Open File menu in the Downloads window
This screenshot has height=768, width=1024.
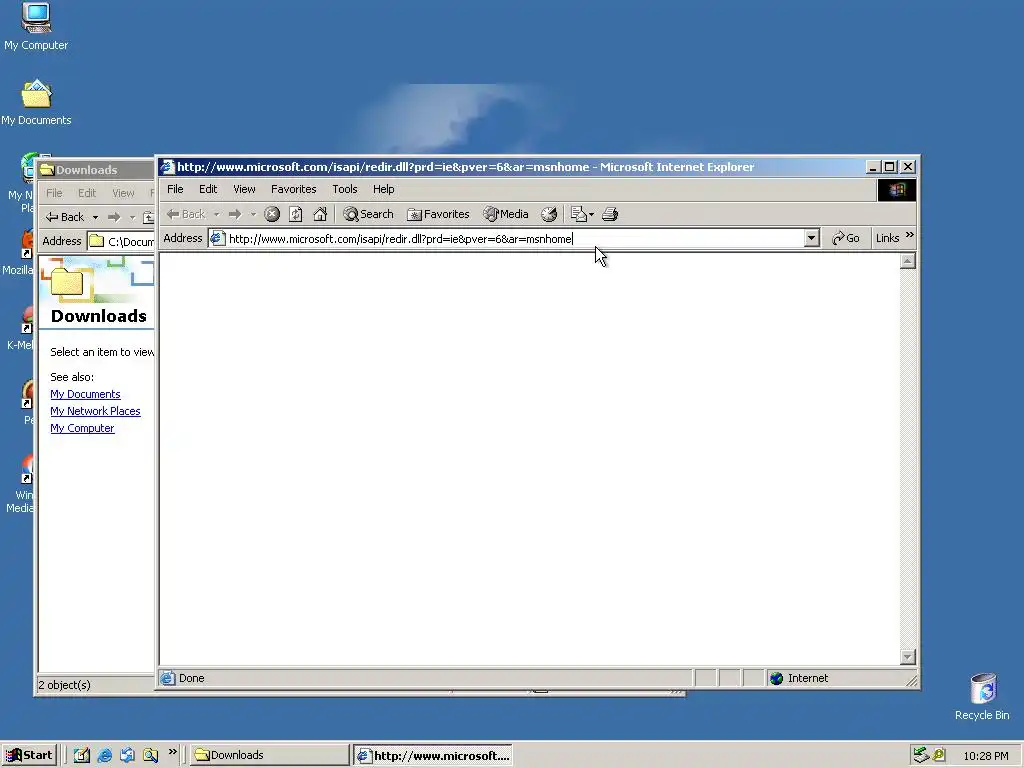tap(54, 193)
